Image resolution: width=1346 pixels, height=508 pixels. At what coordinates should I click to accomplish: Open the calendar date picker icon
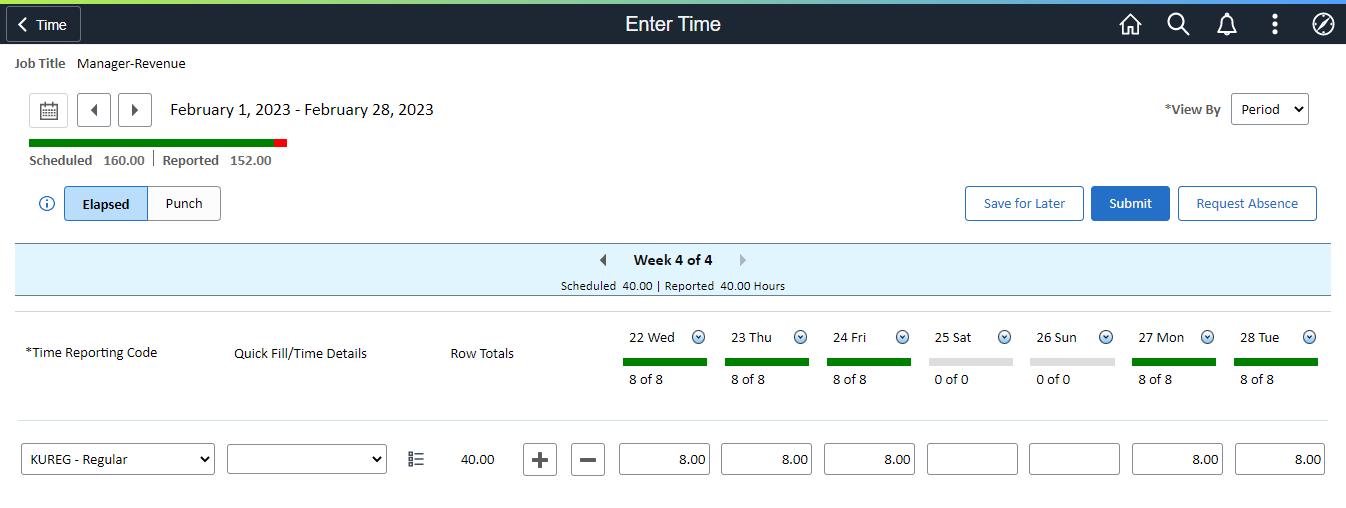coord(48,110)
